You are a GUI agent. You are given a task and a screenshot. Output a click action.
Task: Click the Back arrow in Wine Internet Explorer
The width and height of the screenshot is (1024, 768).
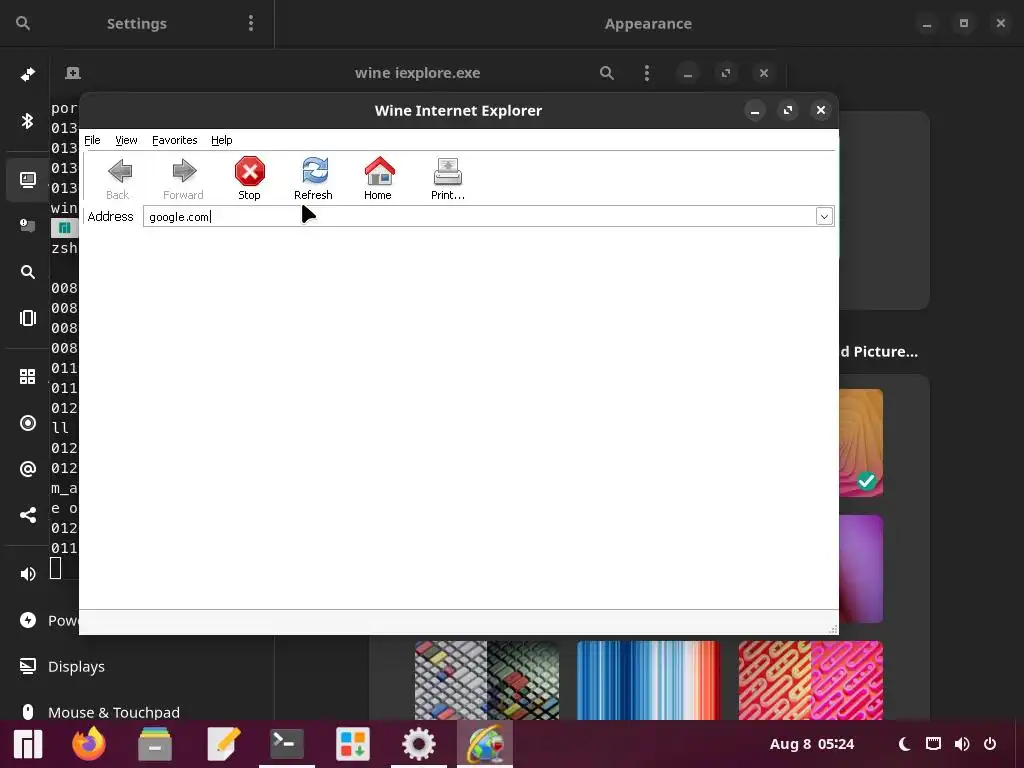click(x=119, y=178)
